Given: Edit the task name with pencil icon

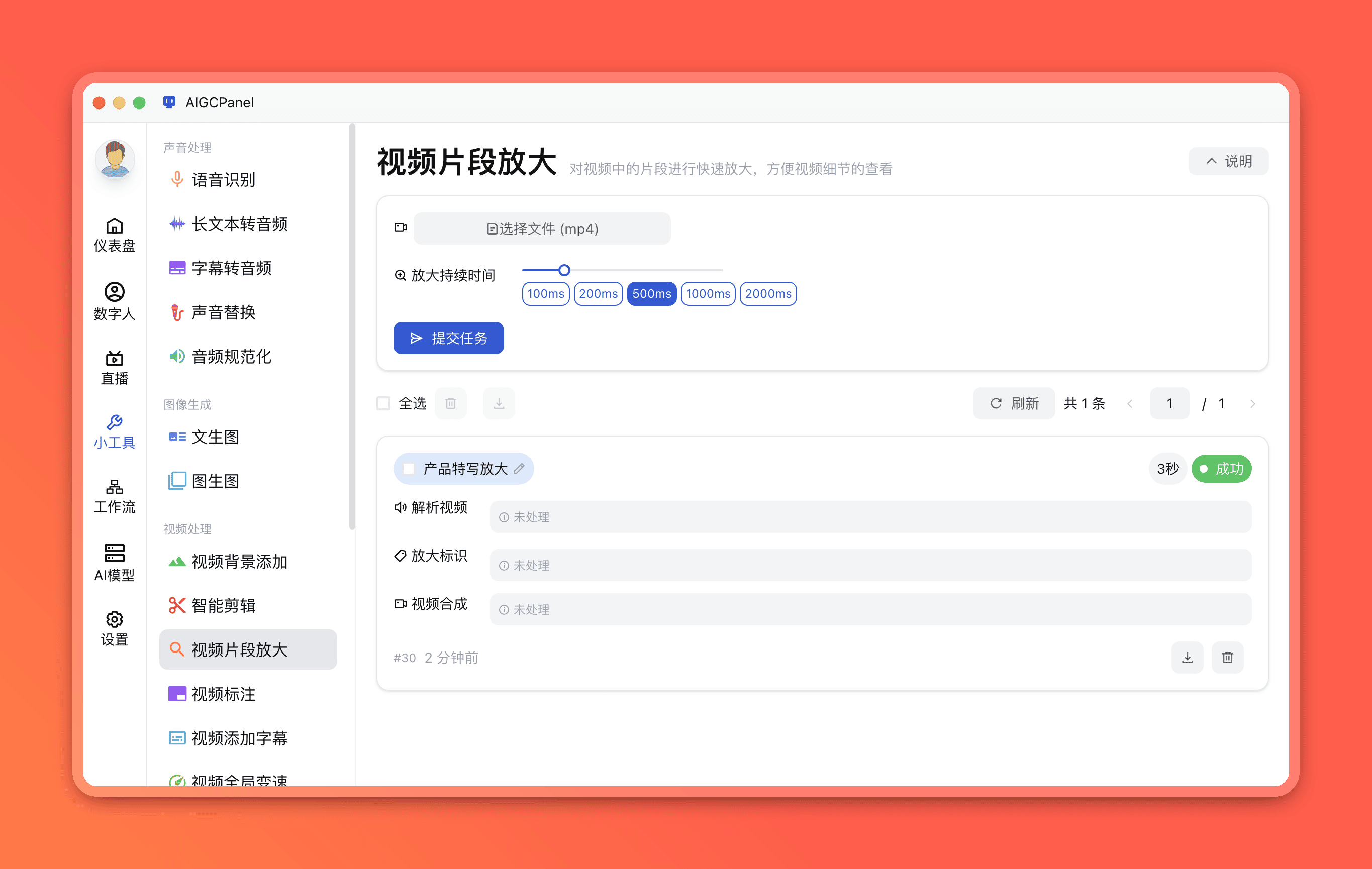Looking at the screenshot, I should 519,469.
